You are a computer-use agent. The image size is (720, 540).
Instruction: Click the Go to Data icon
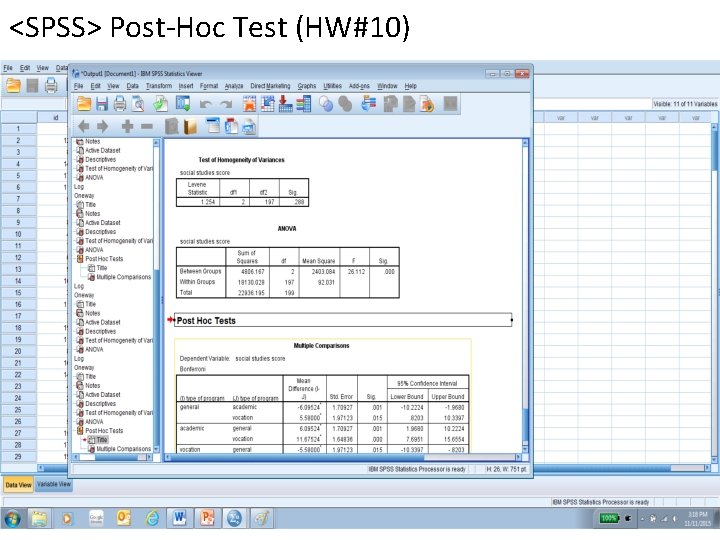point(249,104)
